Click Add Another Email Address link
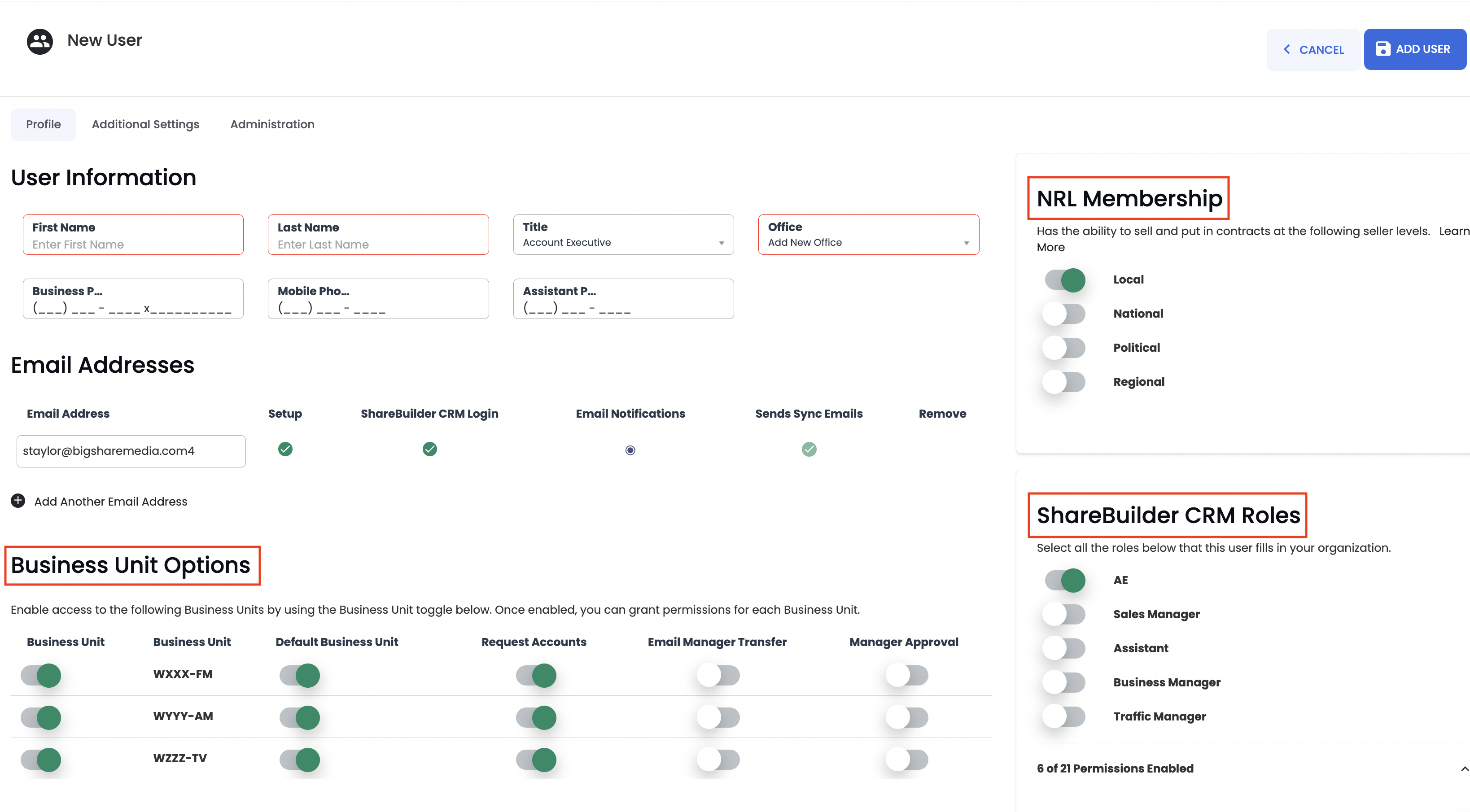Viewport: 1470px width, 812px height. [x=111, y=502]
